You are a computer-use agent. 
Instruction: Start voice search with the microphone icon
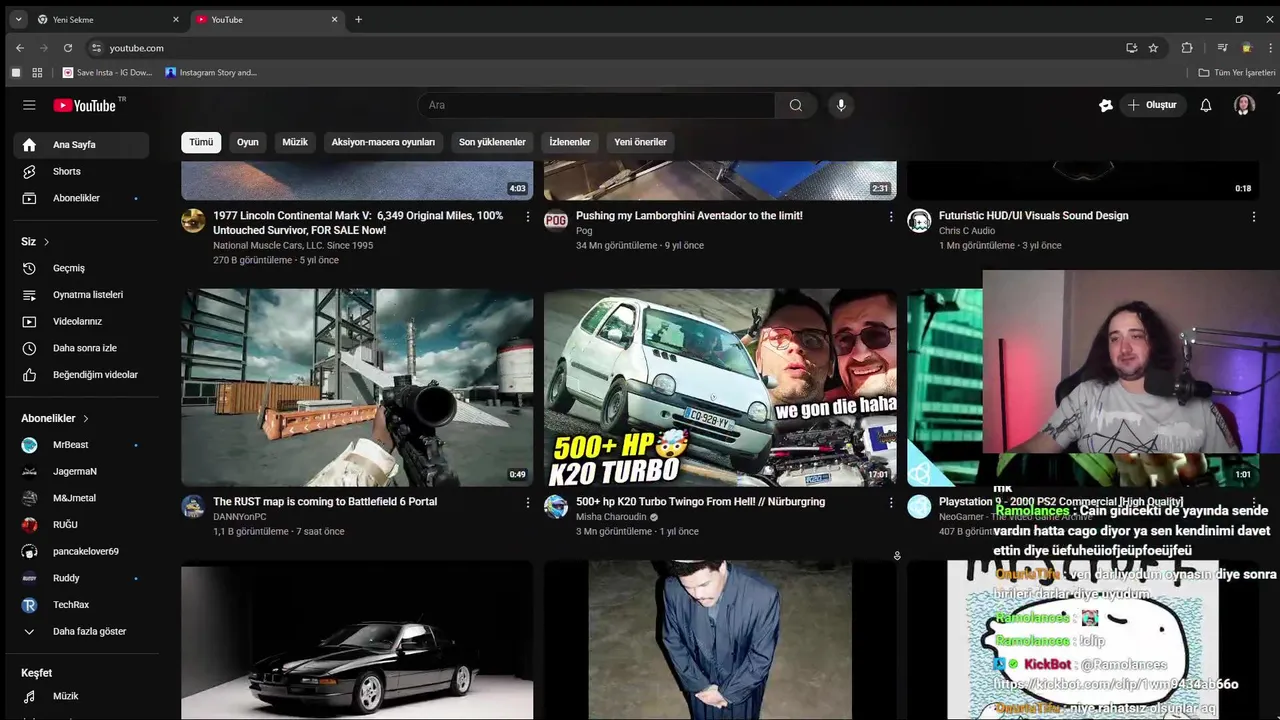[x=841, y=105]
